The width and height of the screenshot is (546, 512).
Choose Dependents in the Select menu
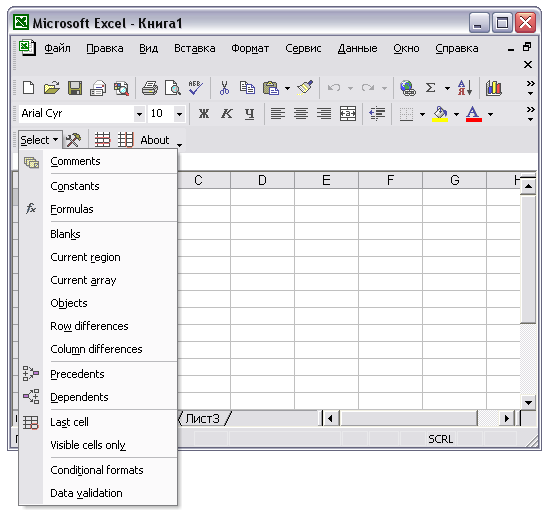pos(99,397)
